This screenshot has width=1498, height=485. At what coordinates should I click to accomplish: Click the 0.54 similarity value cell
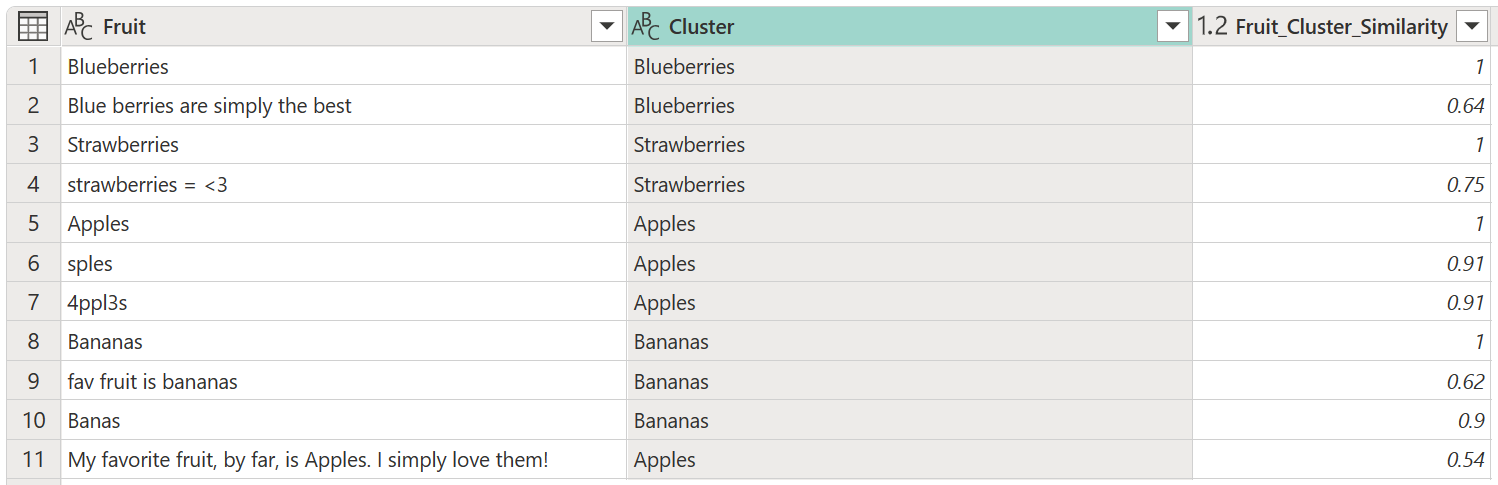point(1343,461)
